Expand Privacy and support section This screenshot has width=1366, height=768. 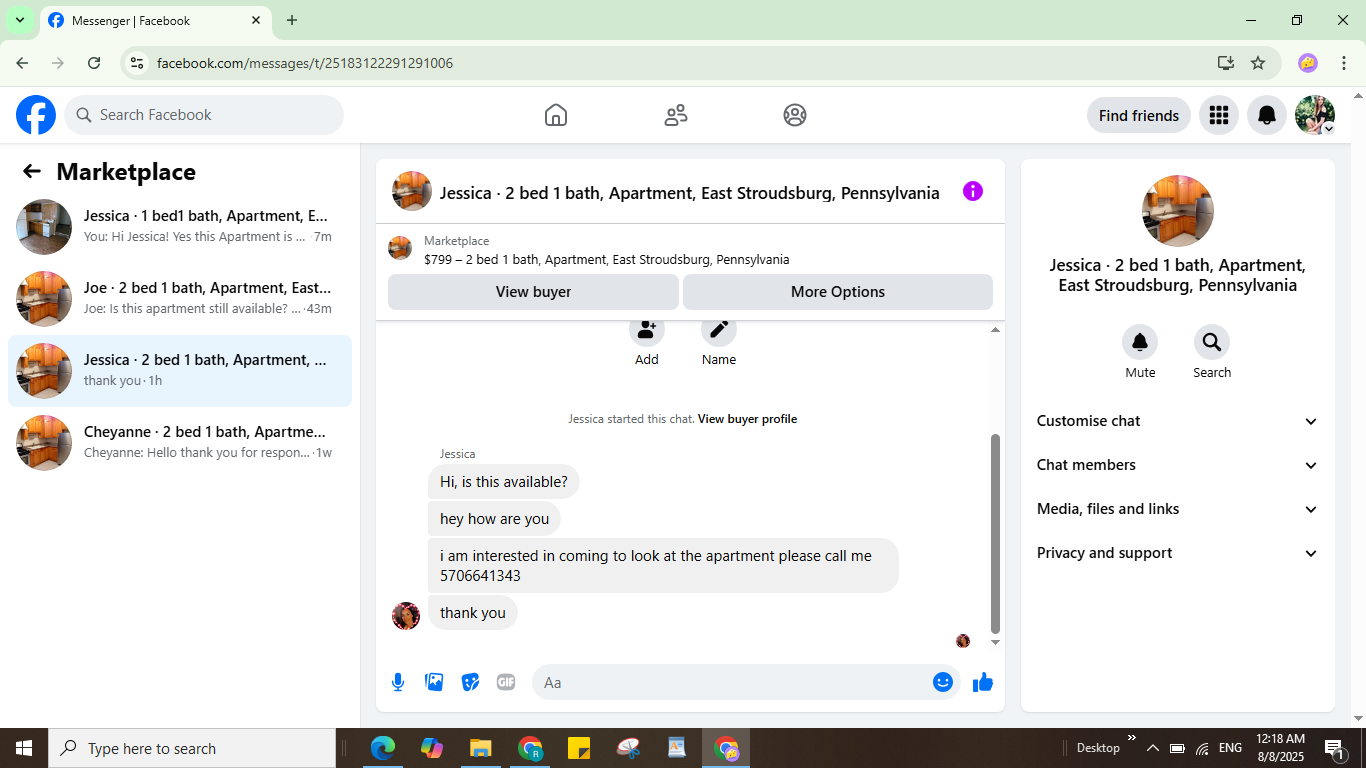pyautogui.click(x=1178, y=553)
